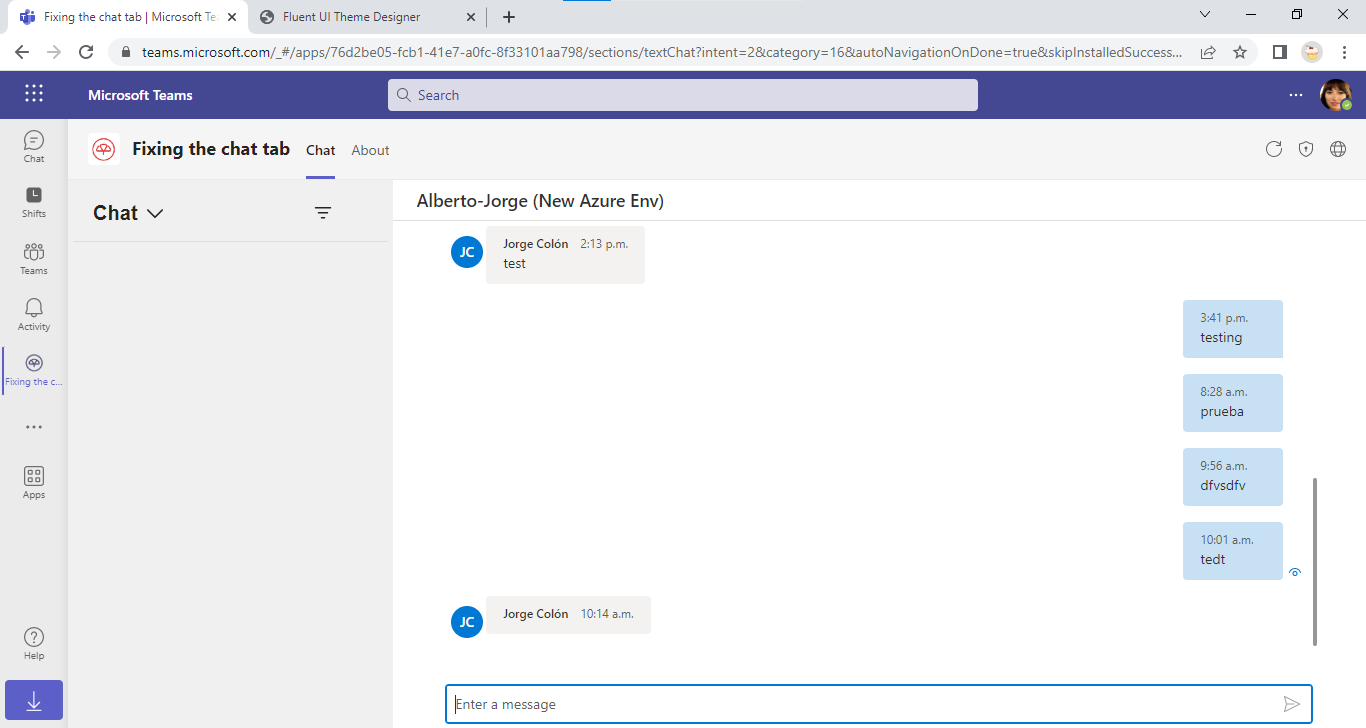Open Help from the sidebar
This screenshot has width=1366, height=728.
click(33, 640)
